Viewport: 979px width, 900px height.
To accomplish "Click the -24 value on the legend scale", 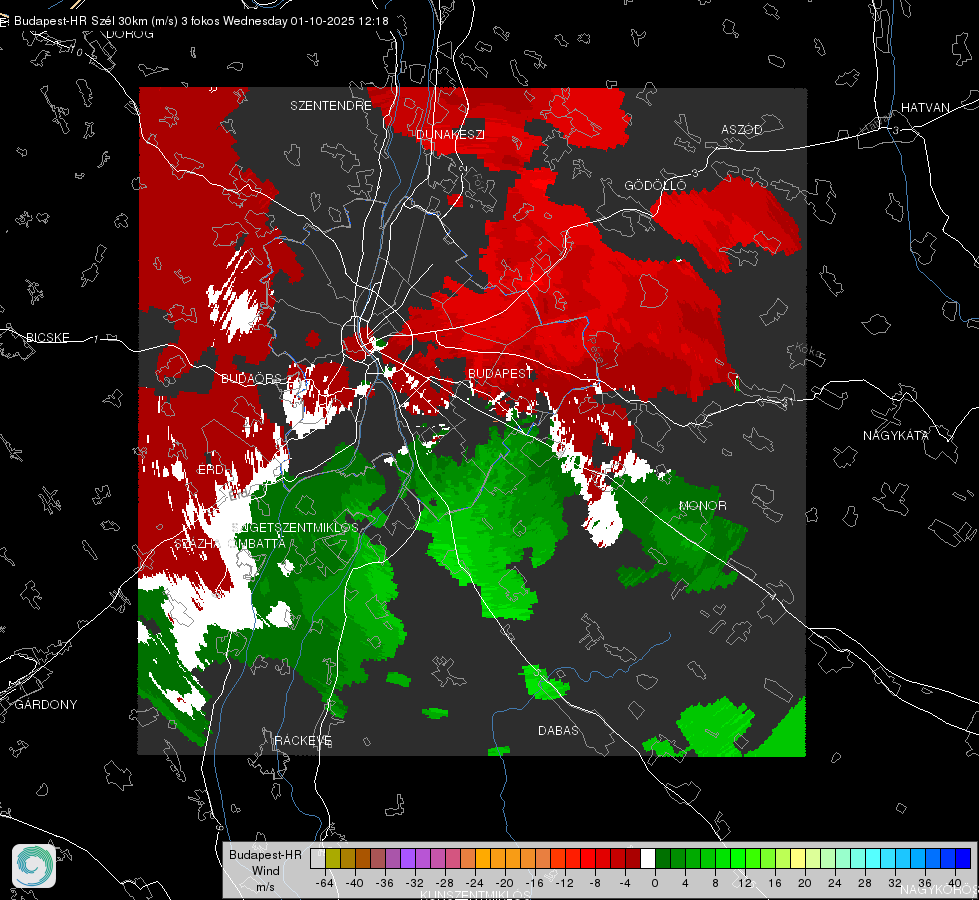I will click(475, 883).
